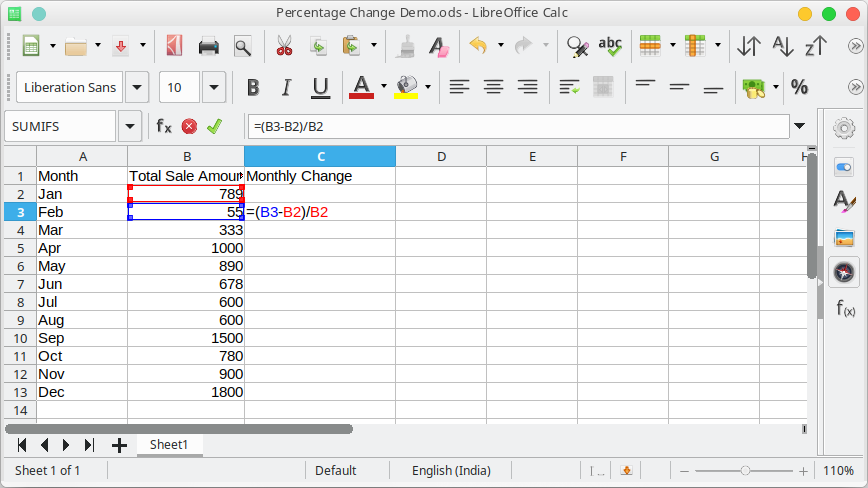Toggle Underline formatting
The height and width of the screenshot is (488, 868).
tap(320, 88)
